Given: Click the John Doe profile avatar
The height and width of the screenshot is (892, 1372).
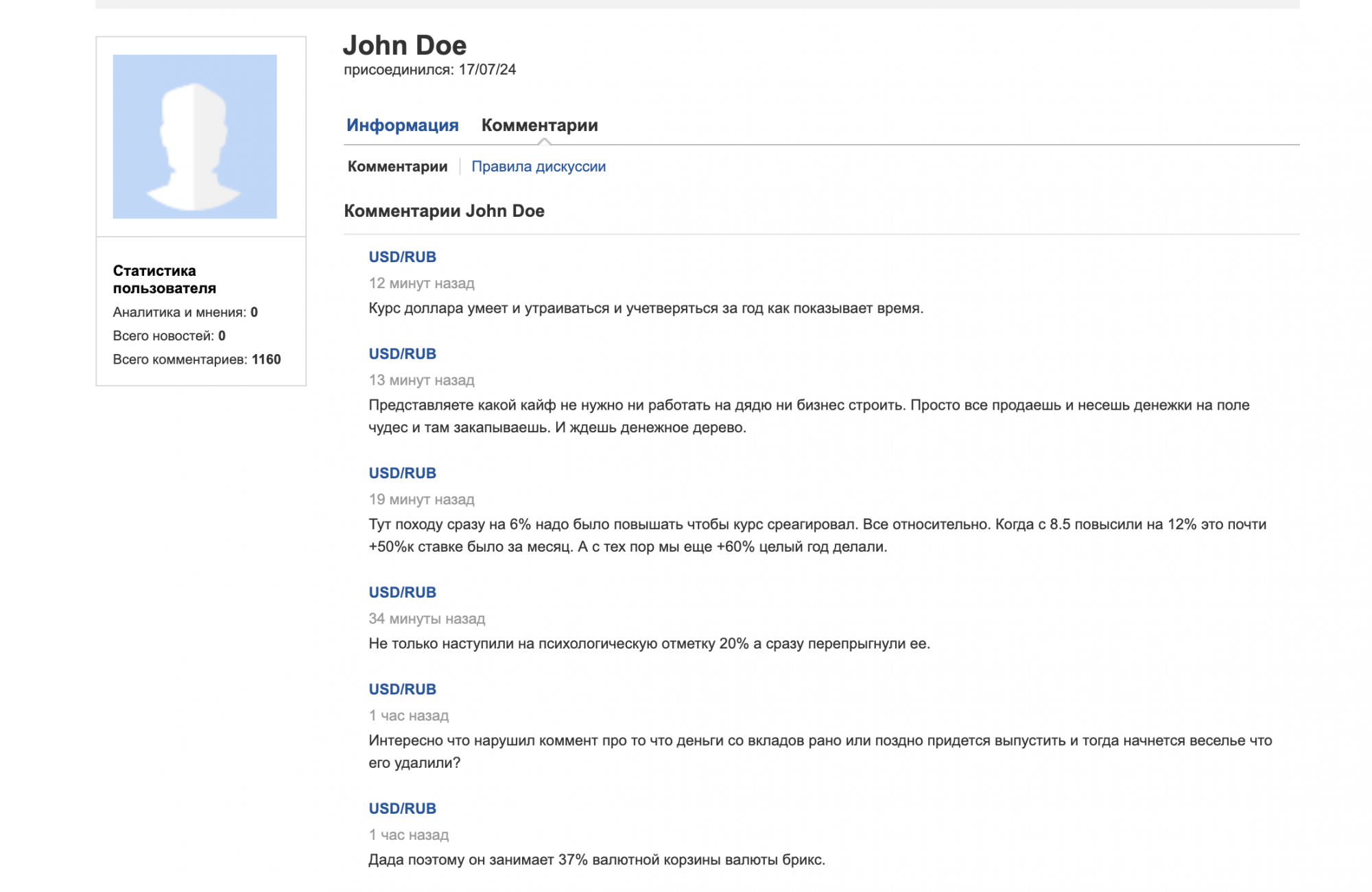Looking at the screenshot, I should click(195, 137).
